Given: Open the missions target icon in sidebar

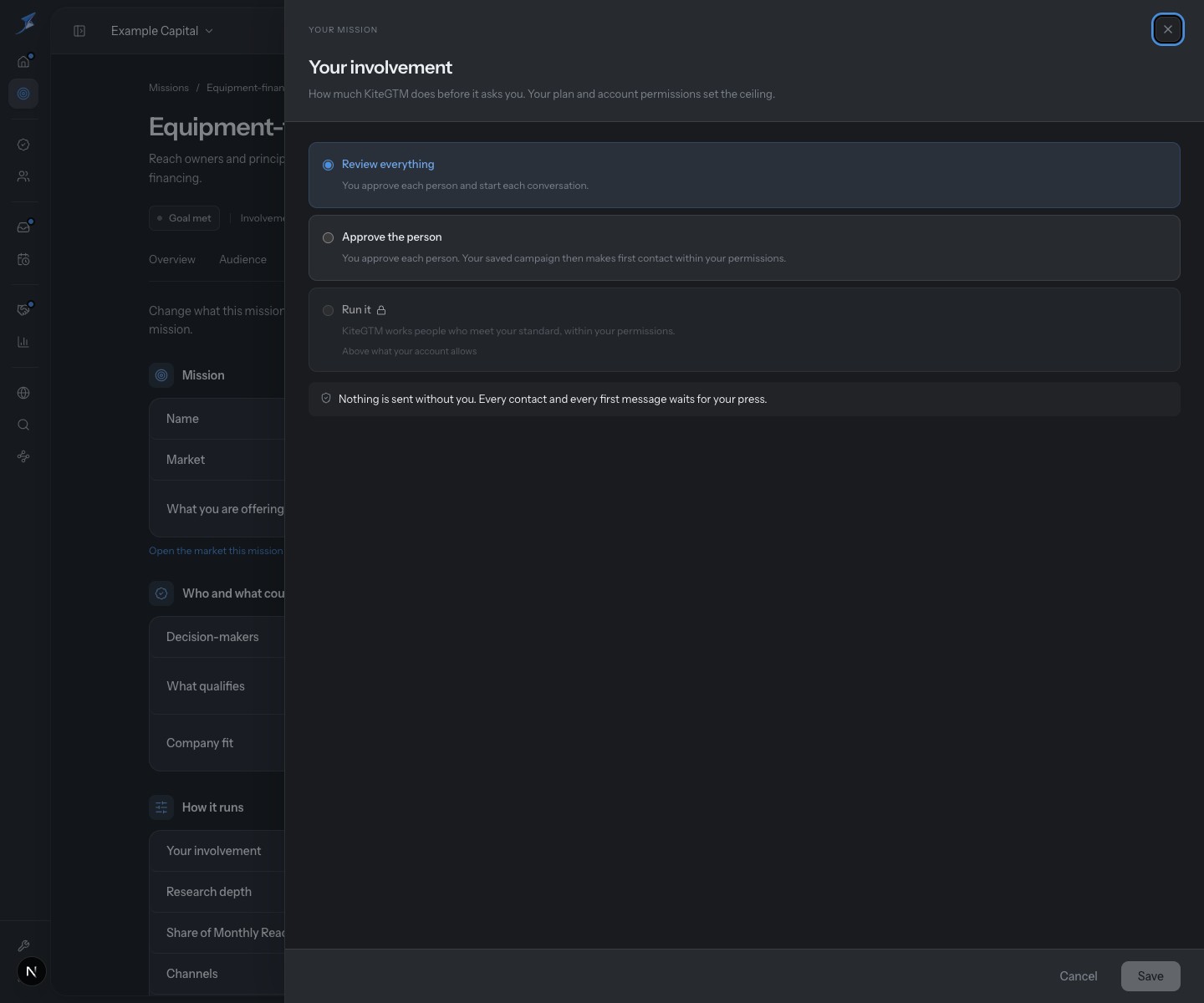Looking at the screenshot, I should coord(23,94).
